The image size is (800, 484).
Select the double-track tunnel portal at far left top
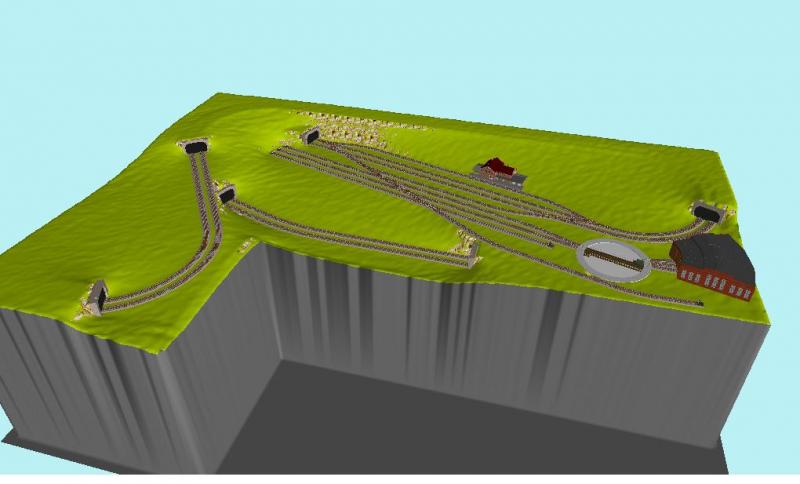click(x=195, y=146)
